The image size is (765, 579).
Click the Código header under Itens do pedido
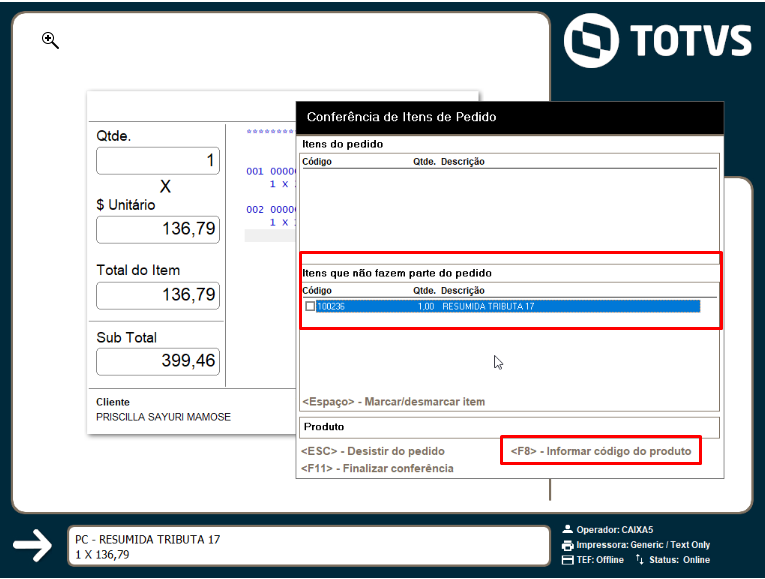coord(317,161)
